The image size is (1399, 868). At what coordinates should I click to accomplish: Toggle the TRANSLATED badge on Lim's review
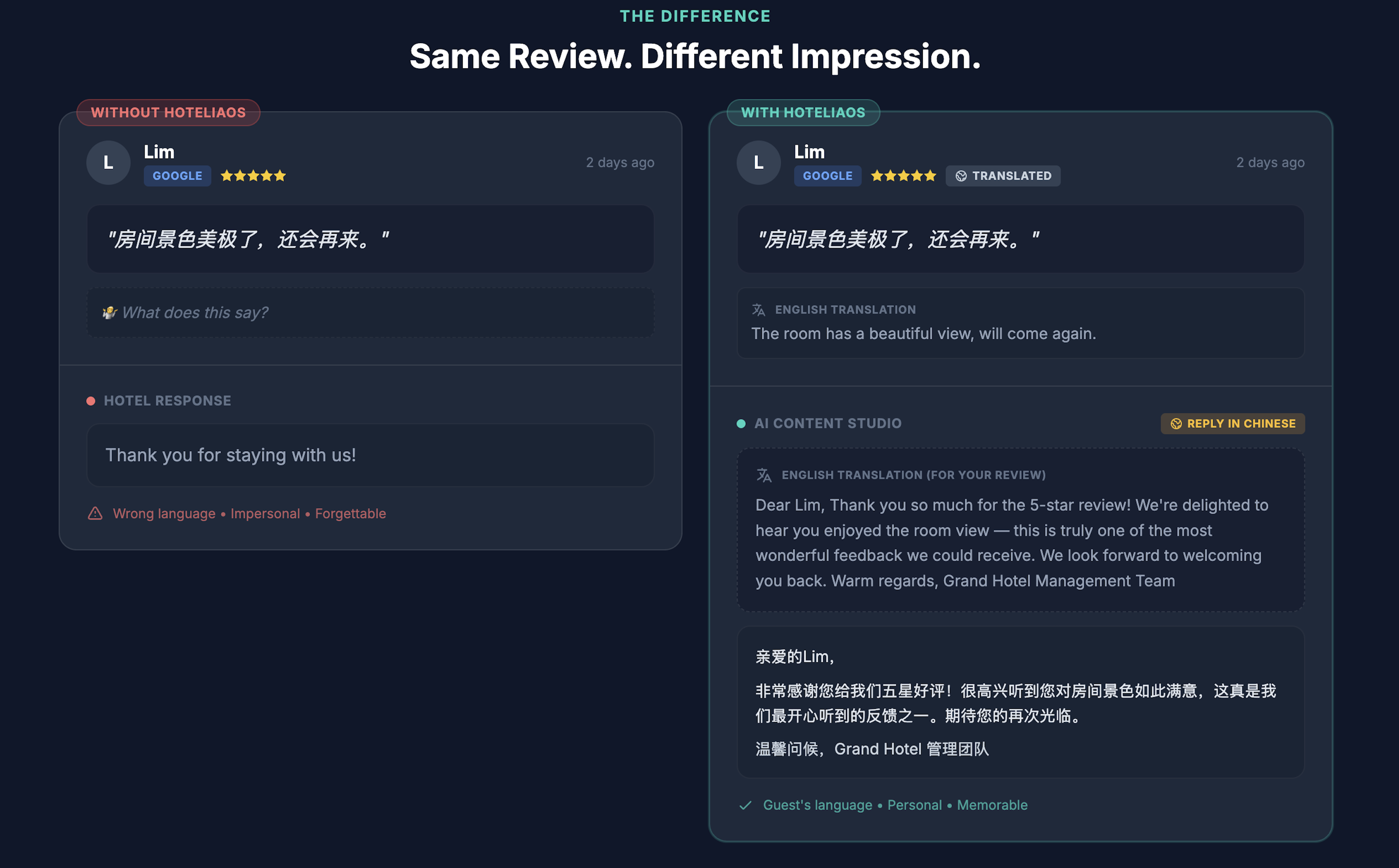pyautogui.click(x=1003, y=176)
